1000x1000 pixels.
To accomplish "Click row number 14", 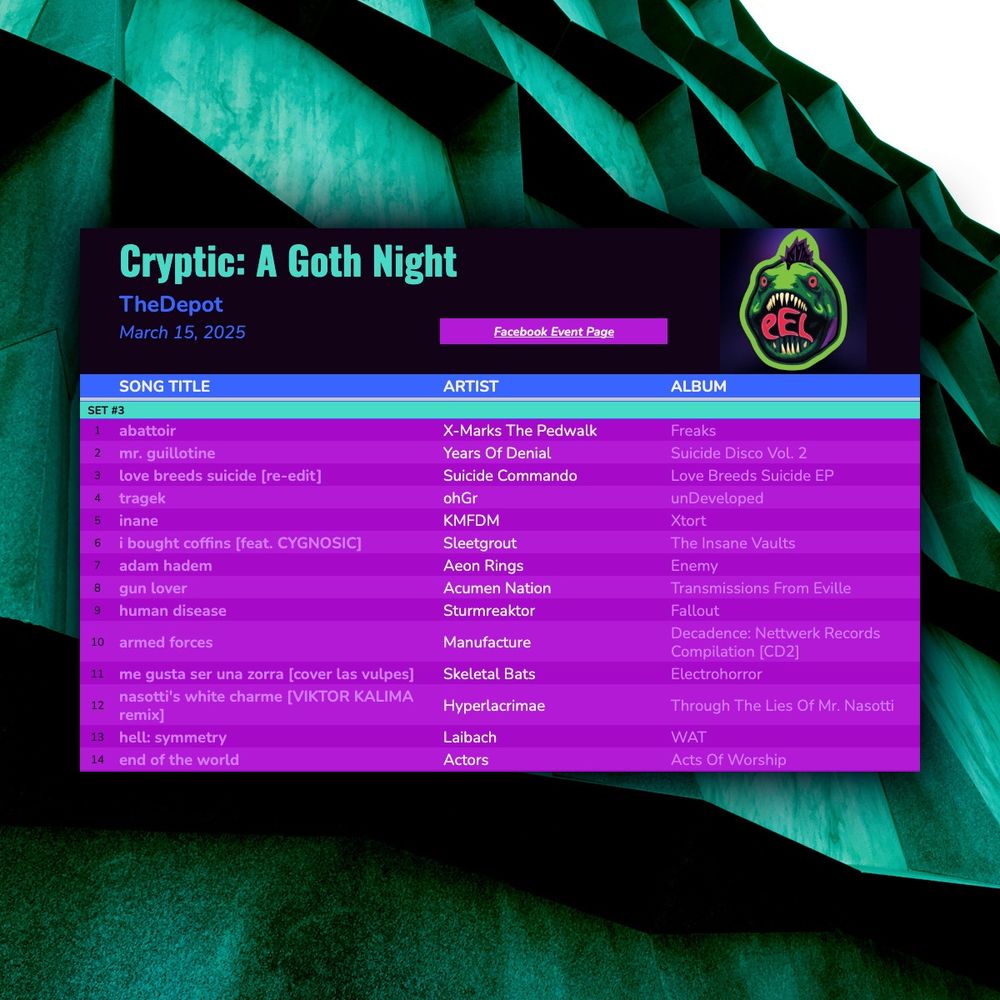I will 98,760.
